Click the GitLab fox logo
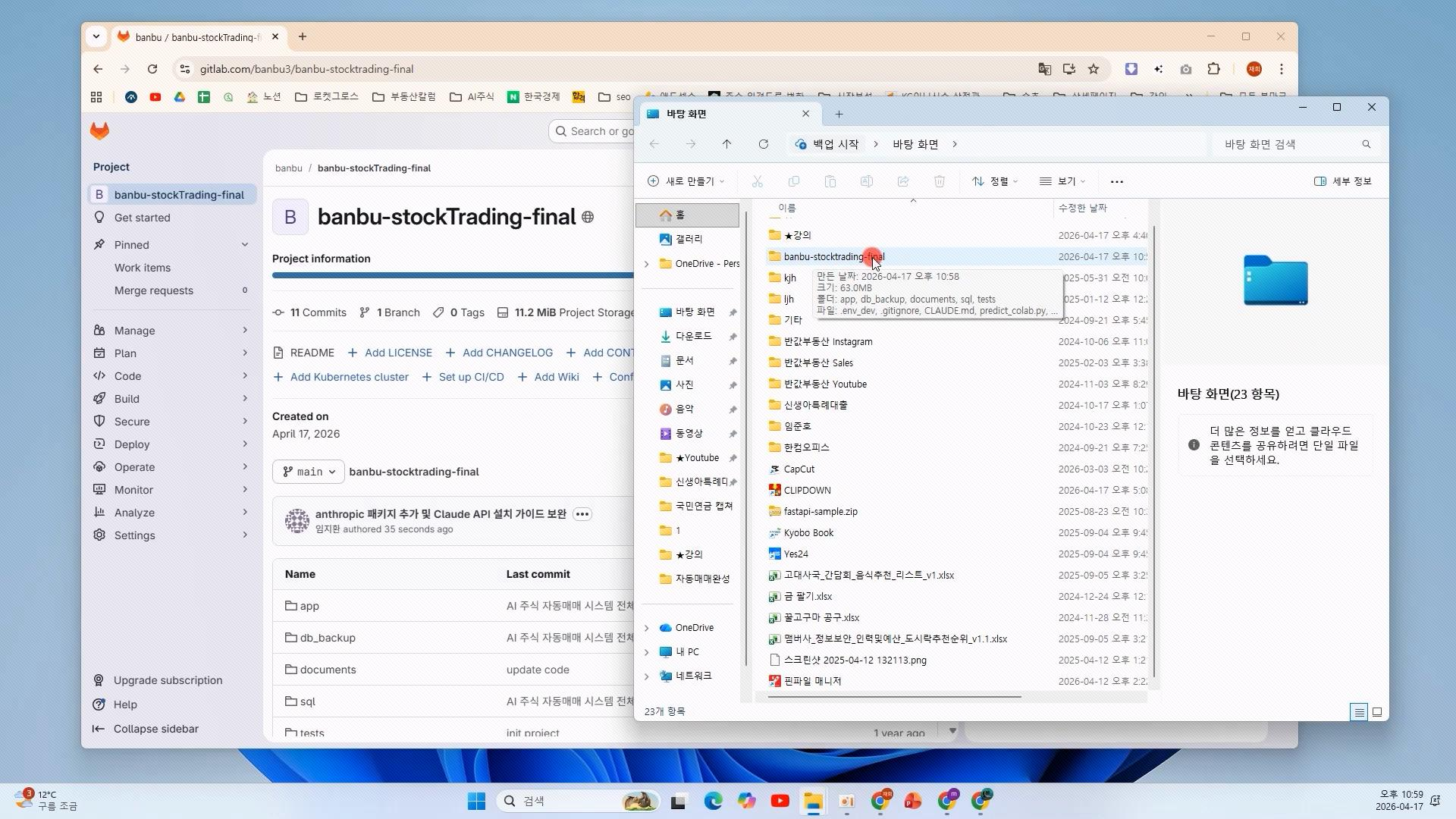The image size is (1456, 819). point(99,130)
